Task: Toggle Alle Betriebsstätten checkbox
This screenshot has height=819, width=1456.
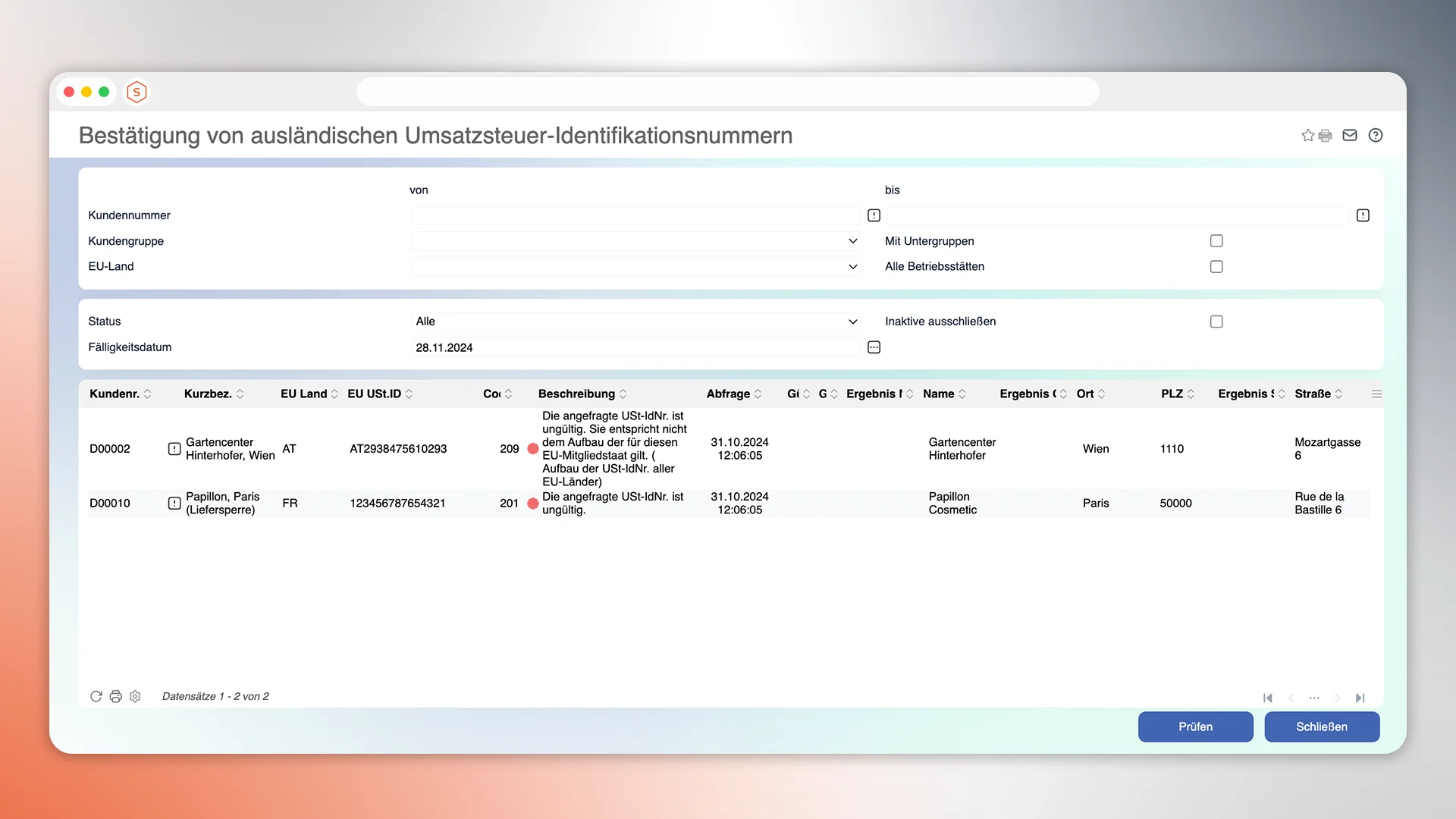Action: 1216,267
